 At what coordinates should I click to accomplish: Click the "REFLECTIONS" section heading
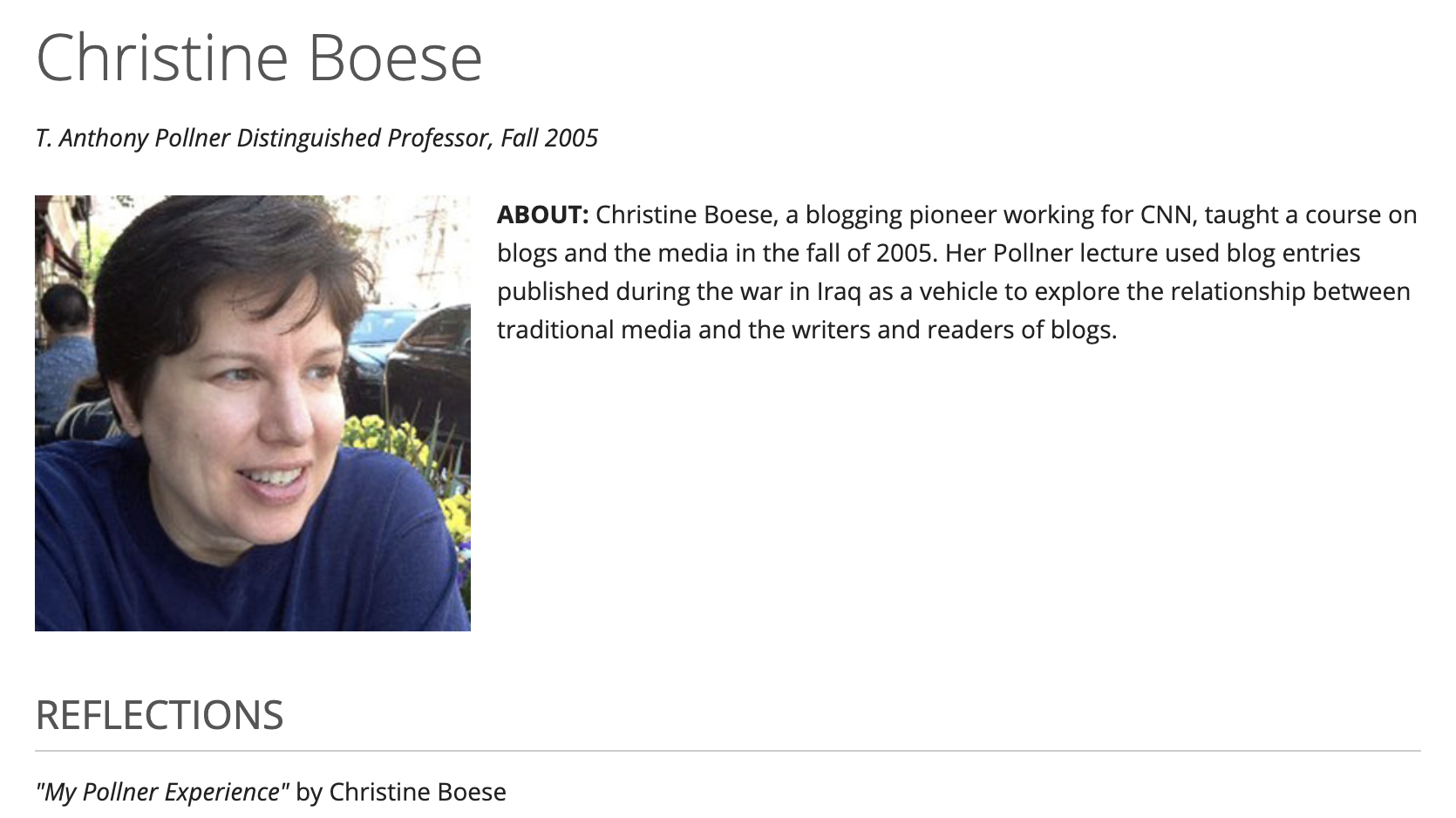[x=160, y=715]
